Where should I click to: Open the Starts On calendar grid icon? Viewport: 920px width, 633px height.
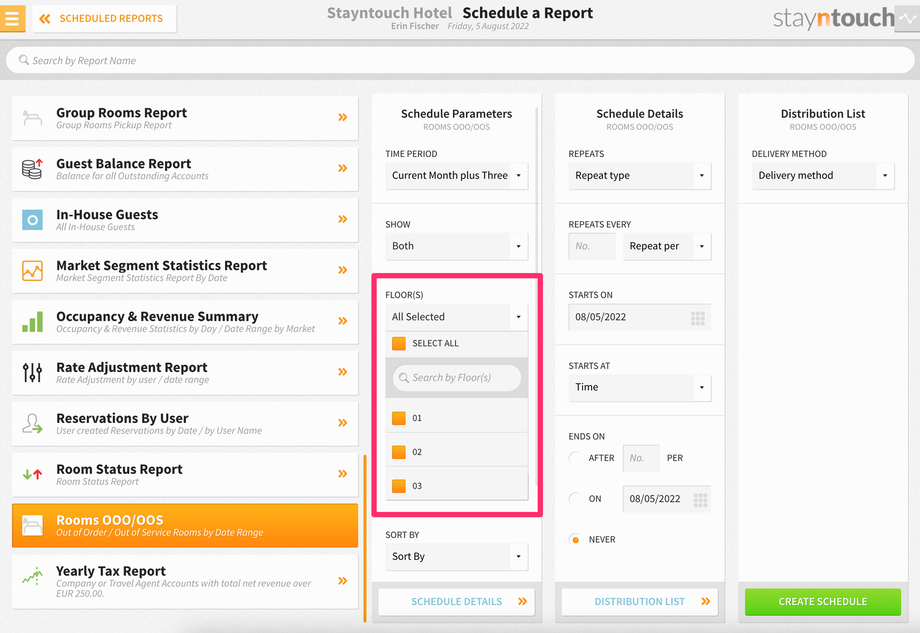tap(698, 318)
